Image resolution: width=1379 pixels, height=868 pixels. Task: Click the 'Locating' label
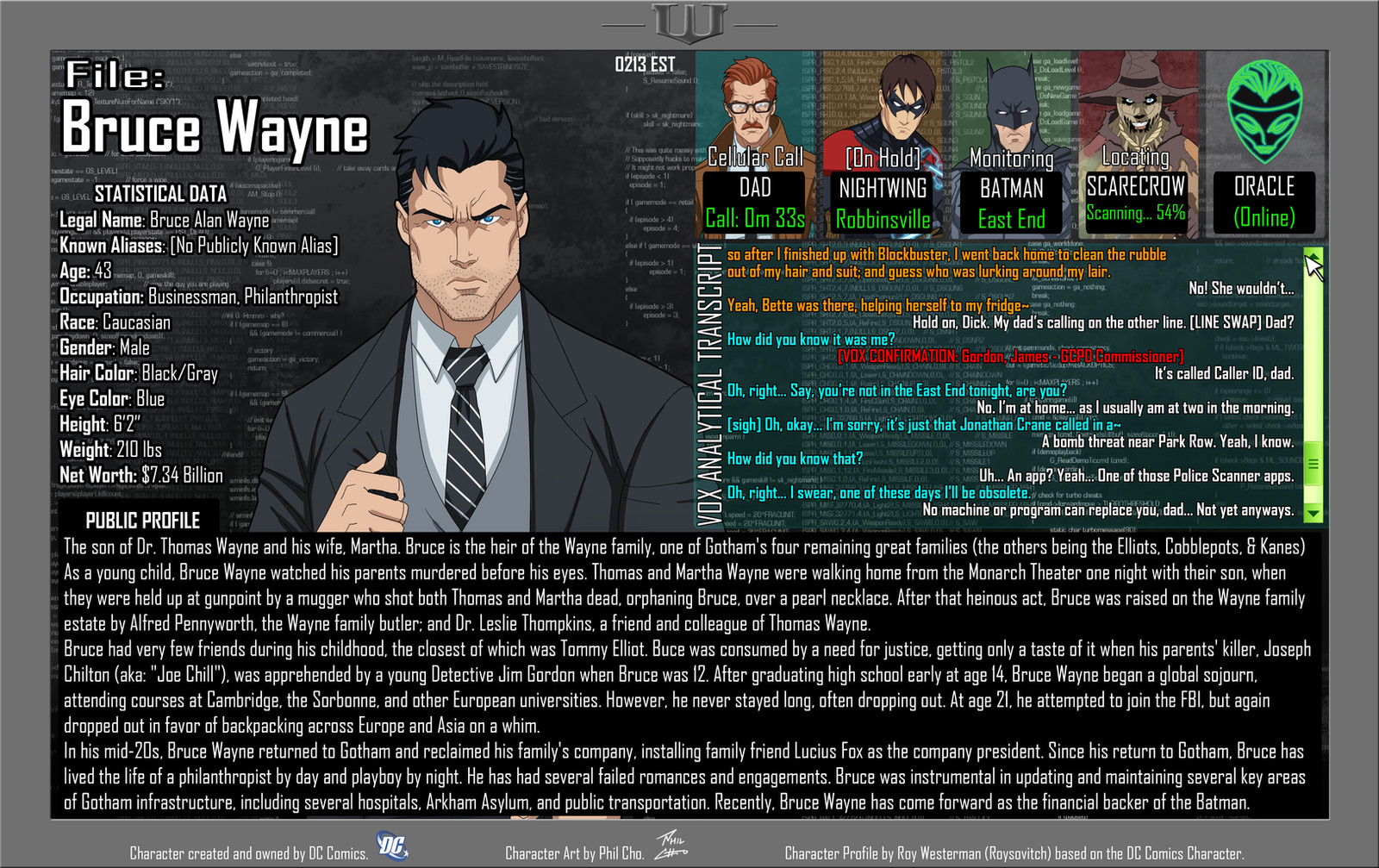1135,157
